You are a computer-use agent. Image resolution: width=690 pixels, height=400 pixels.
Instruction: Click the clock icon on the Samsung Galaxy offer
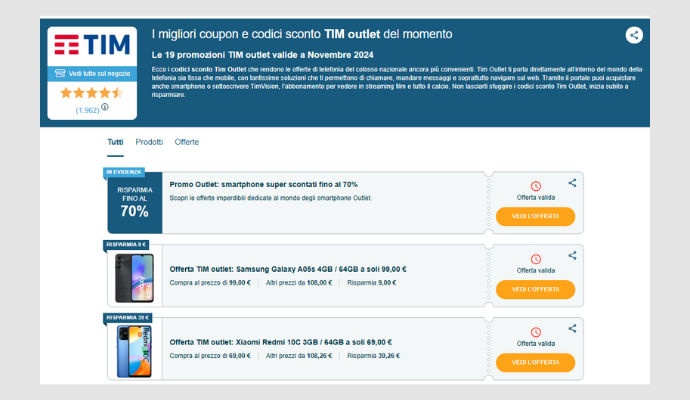pyautogui.click(x=536, y=259)
